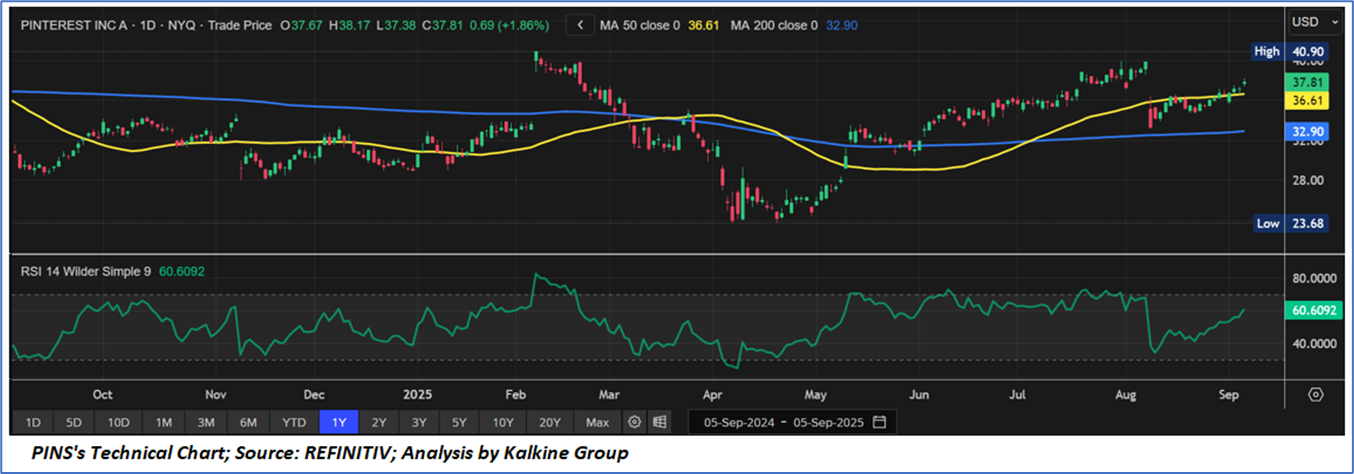Click the blue 32.90 axis price label

point(1309,131)
